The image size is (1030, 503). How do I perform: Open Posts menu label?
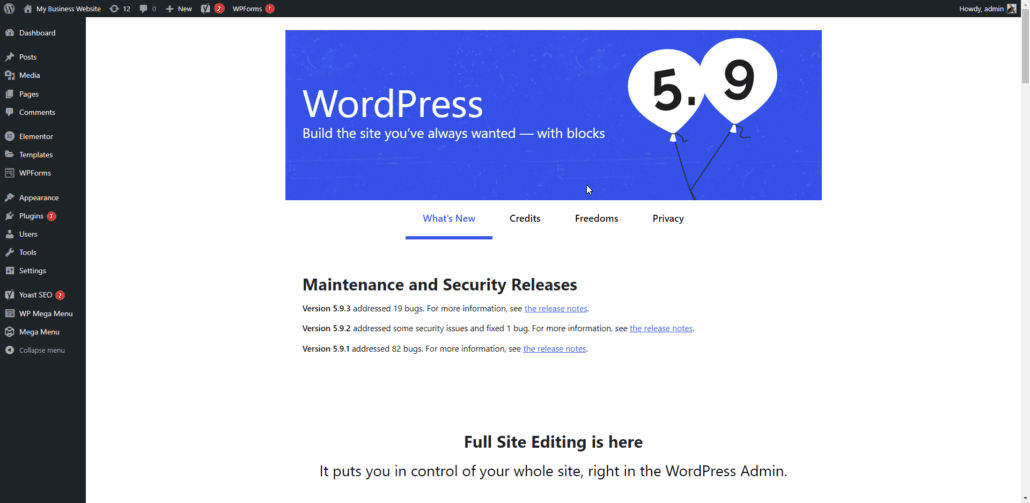click(28, 57)
